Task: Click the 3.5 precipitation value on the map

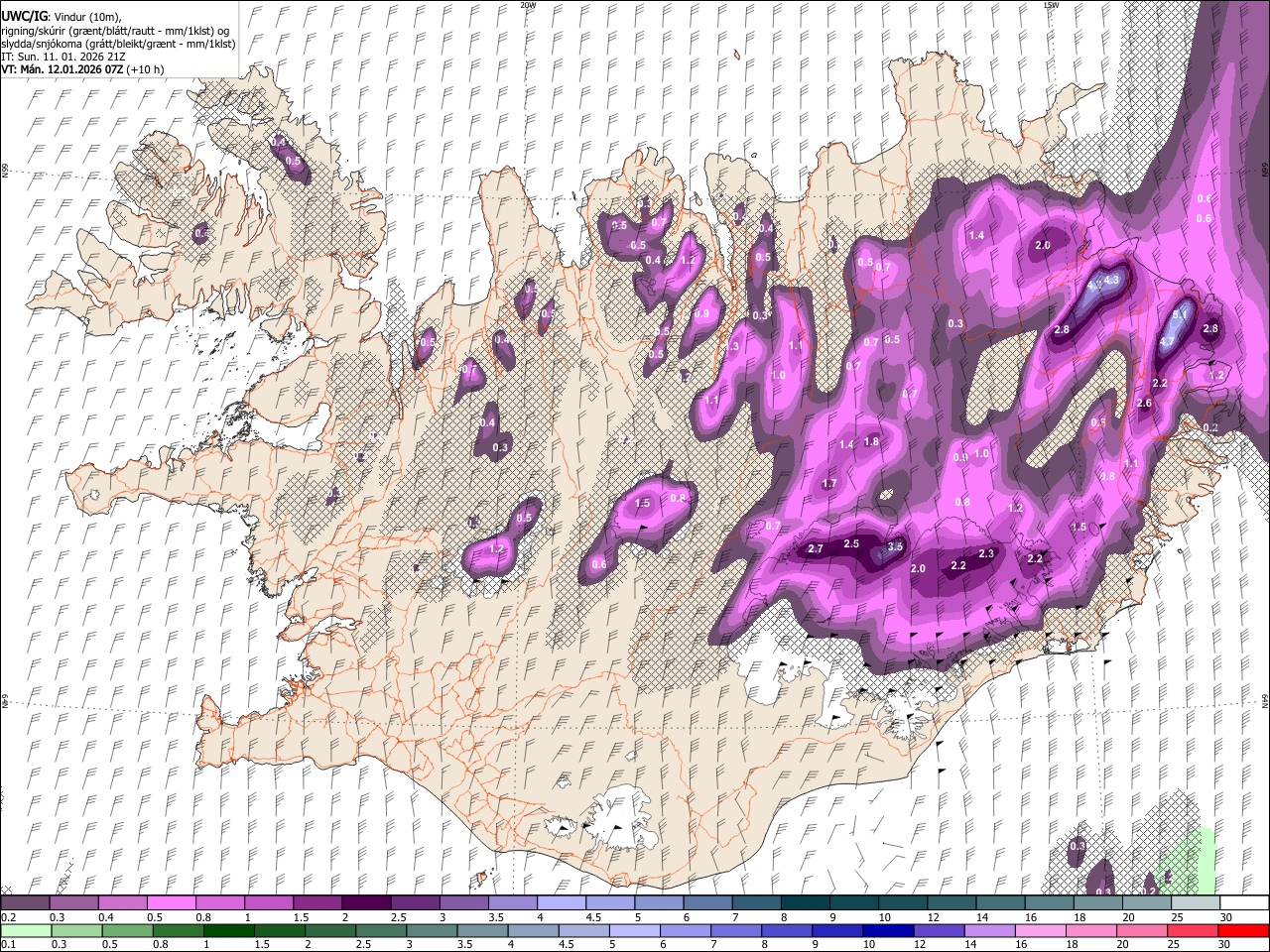Action: [x=895, y=547]
